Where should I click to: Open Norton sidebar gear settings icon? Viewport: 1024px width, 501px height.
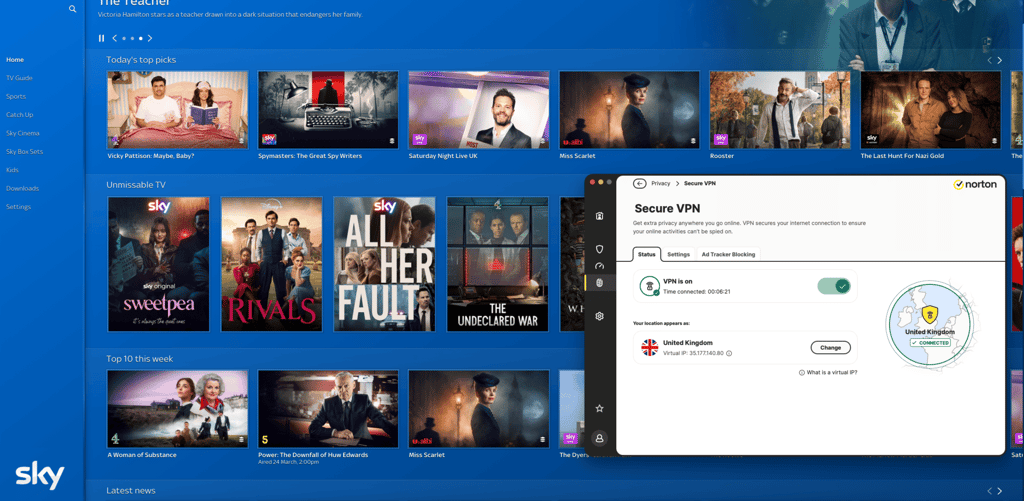coord(600,316)
